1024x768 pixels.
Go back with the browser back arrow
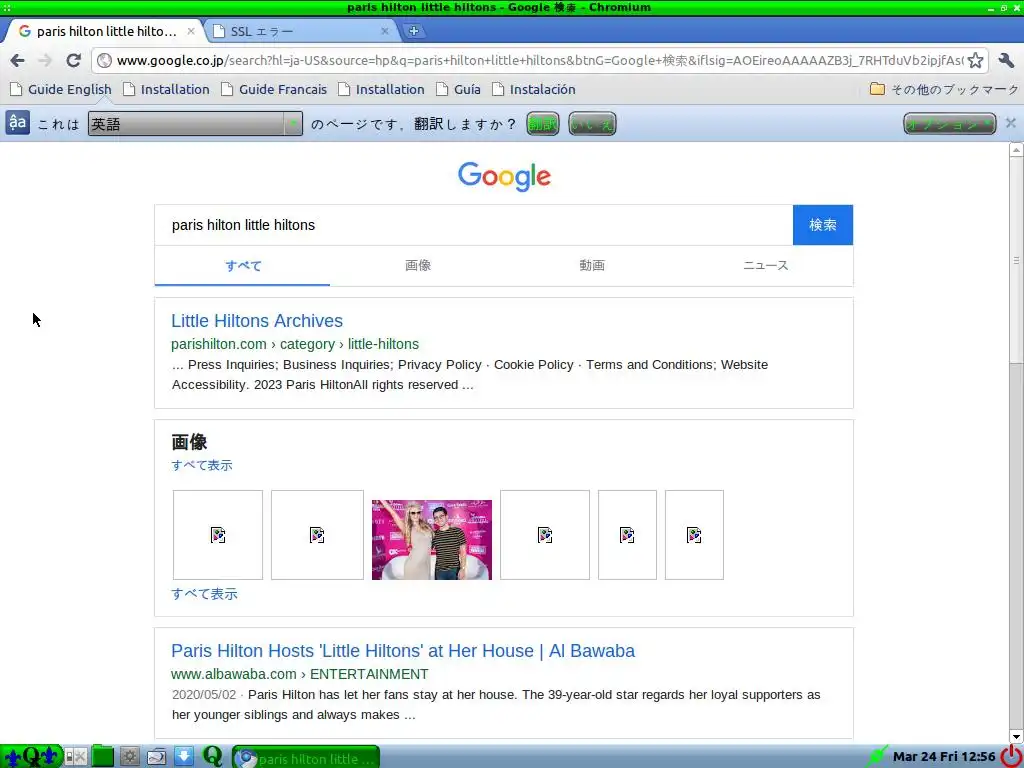point(18,61)
